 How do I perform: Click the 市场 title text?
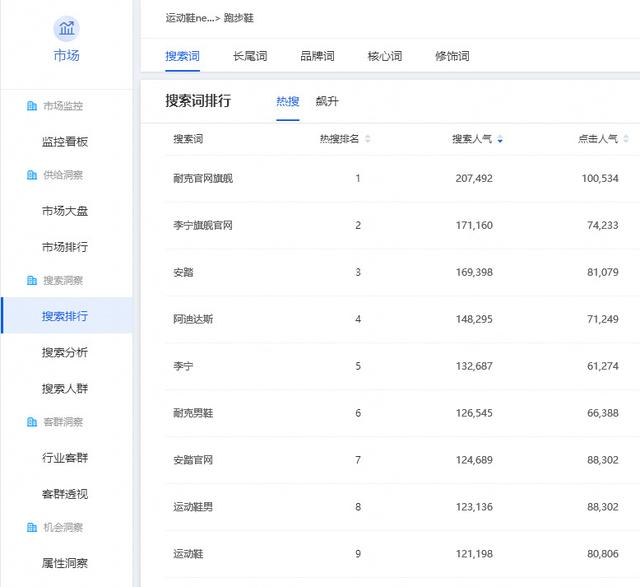(67, 55)
